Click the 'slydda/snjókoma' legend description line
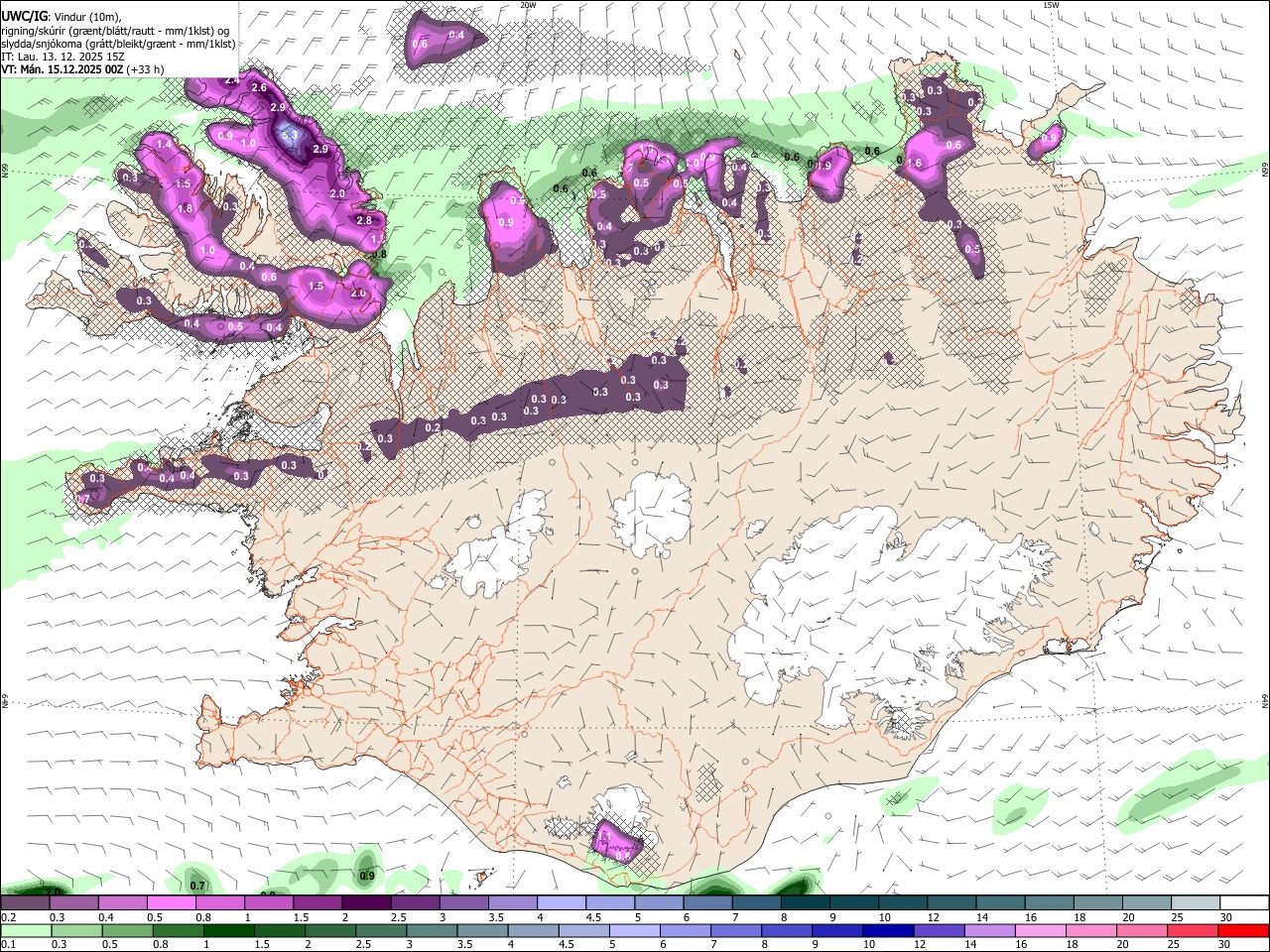Screen dimensions: 1270x952 pos(118,44)
